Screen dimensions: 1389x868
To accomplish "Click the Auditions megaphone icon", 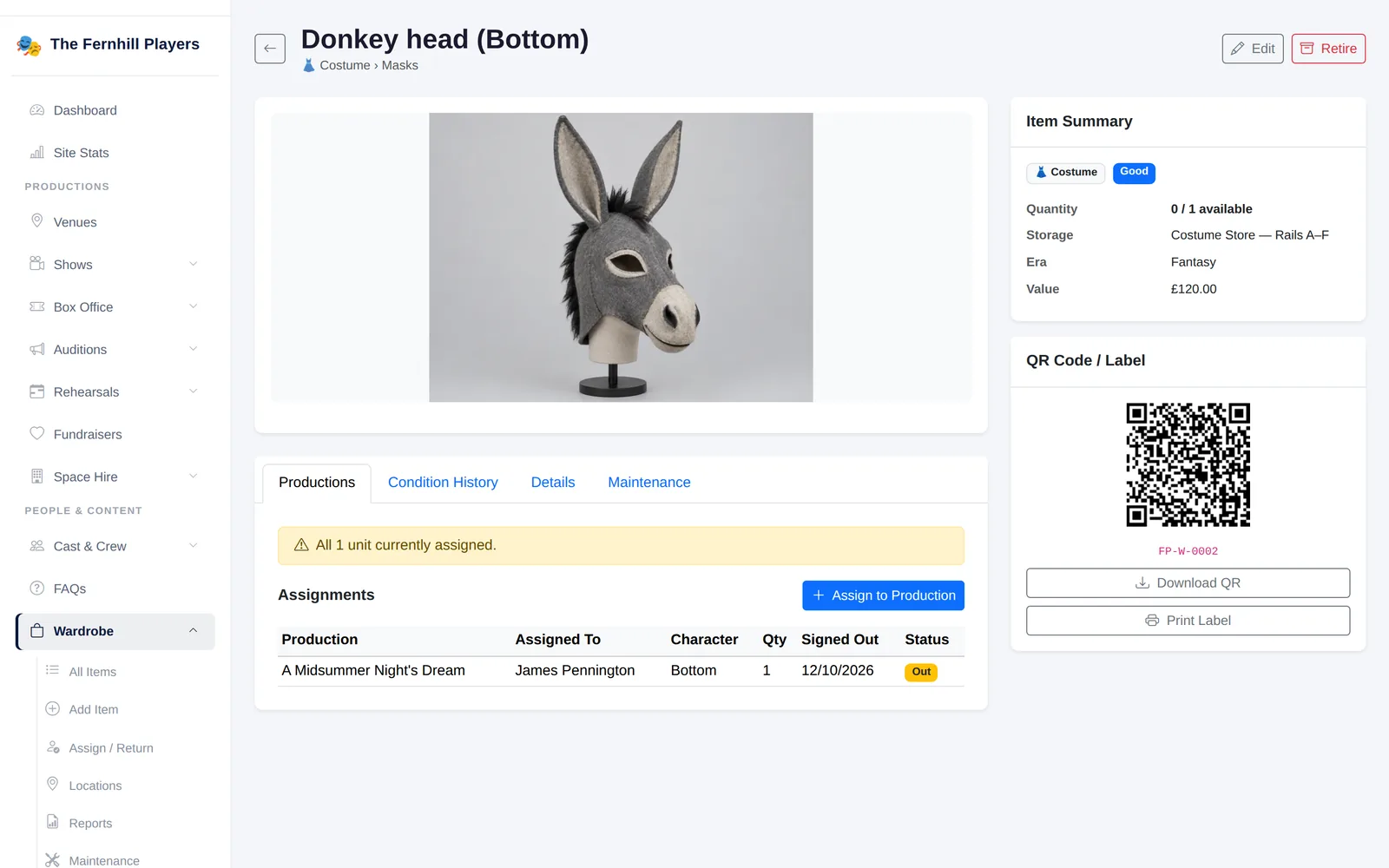I will pyautogui.click(x=37, y=349).
